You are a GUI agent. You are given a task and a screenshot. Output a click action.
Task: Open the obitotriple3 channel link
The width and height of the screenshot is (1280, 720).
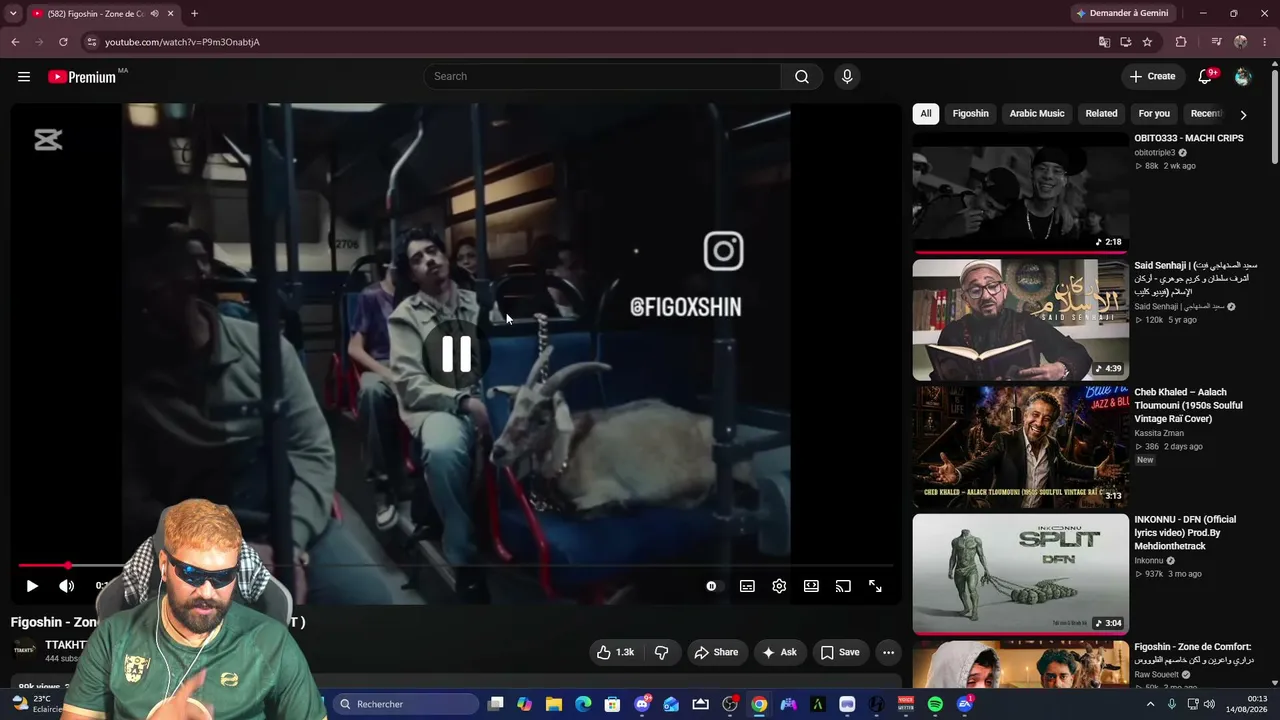pos(1155,153)
